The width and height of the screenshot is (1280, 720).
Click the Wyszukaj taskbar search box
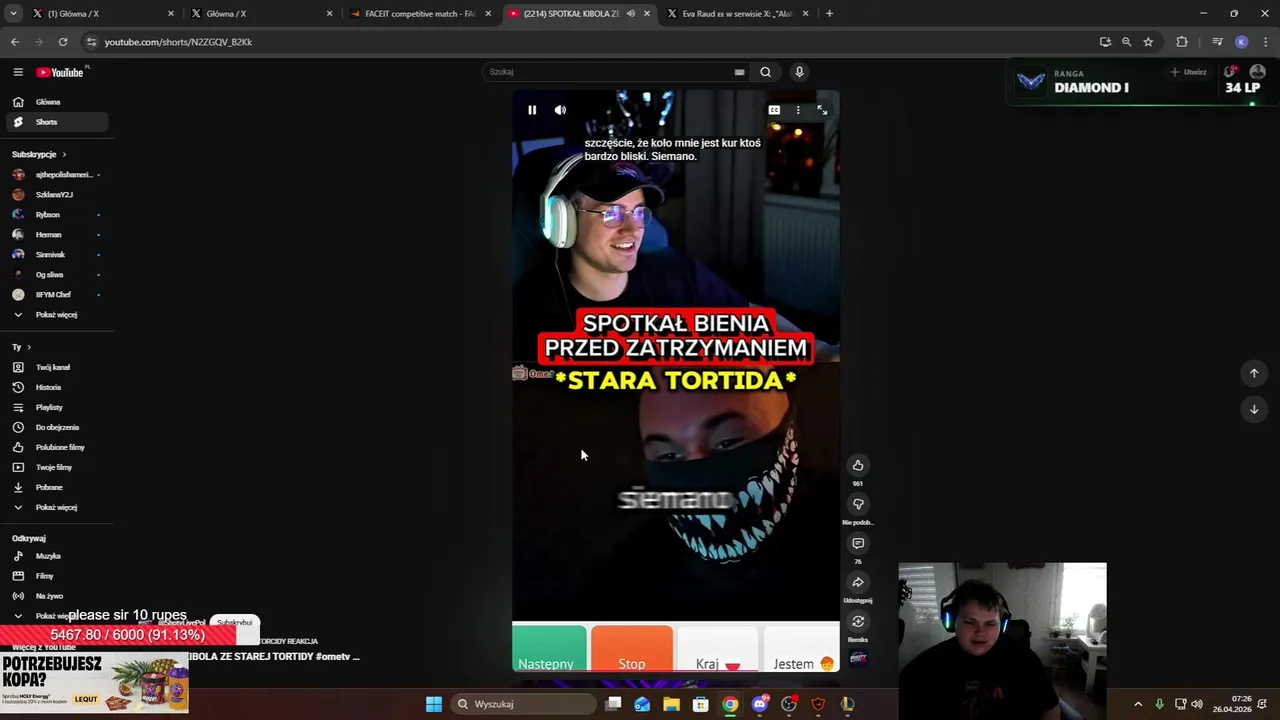[x=524, y=704]
